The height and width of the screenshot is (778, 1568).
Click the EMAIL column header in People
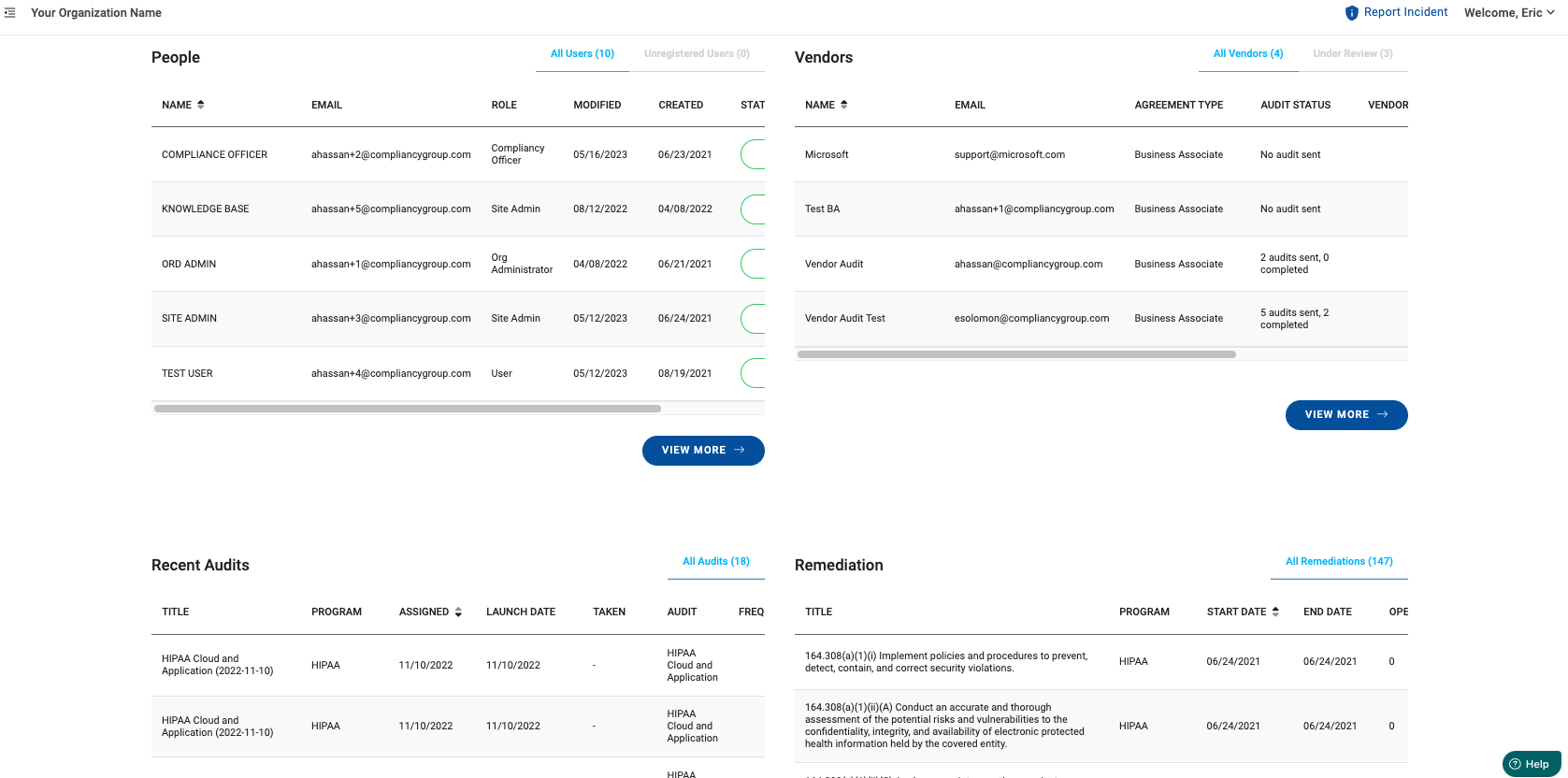tap(326, 105)
